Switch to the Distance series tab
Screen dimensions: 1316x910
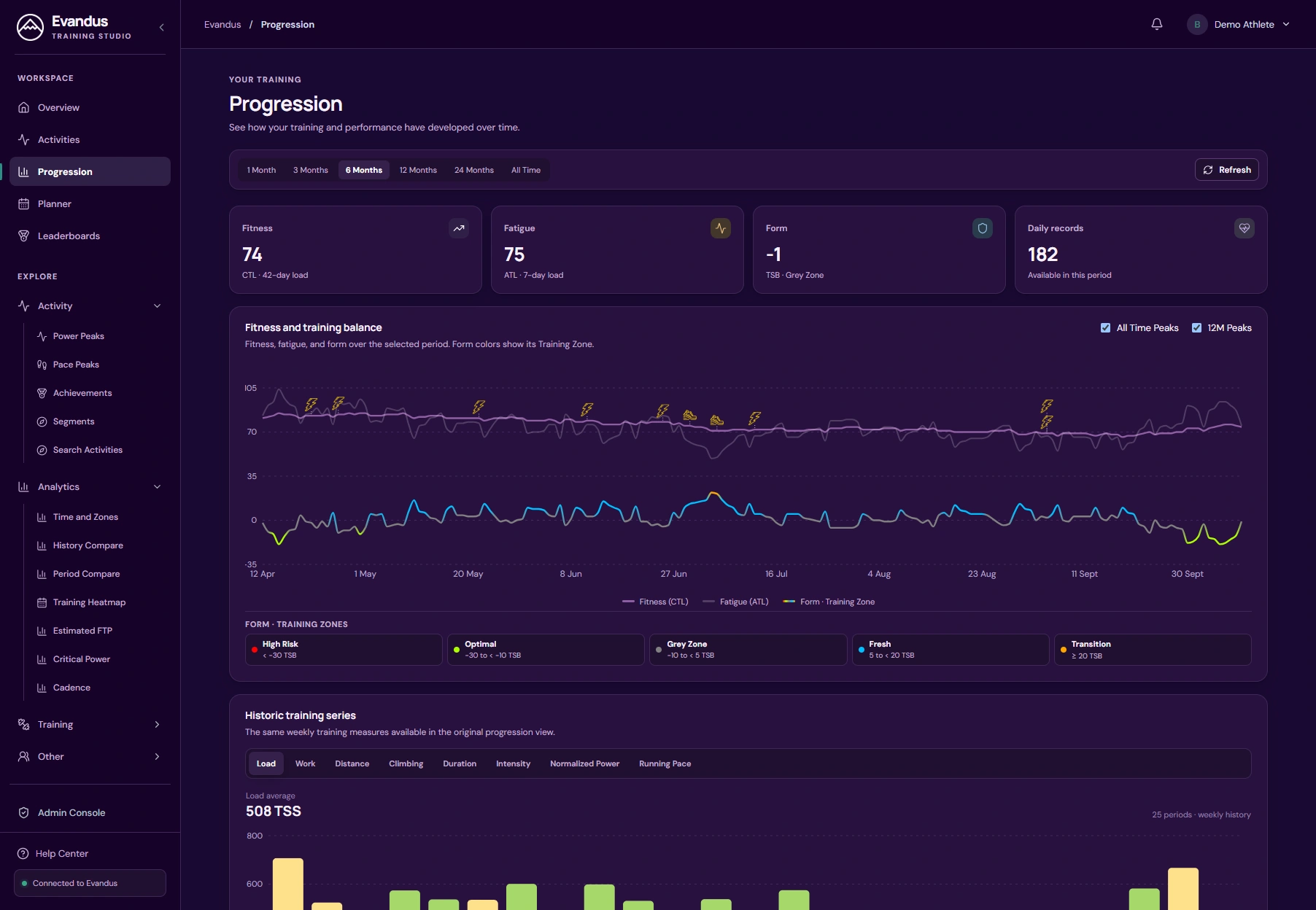coord(352,763)
